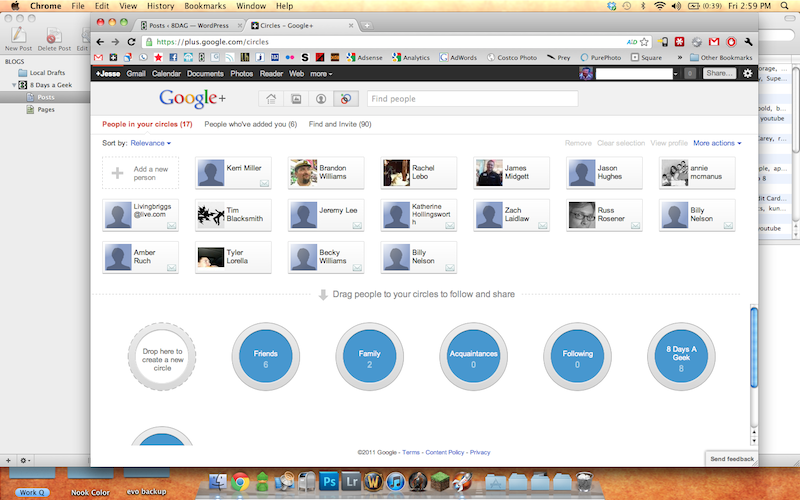
Task: Open the Sort by Relevance dropdown
Action: coord(151,143)
